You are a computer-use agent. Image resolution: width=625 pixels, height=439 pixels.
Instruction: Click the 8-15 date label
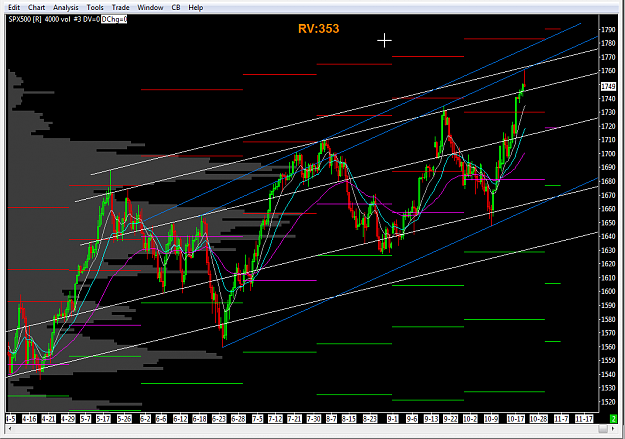coord(349,419)
